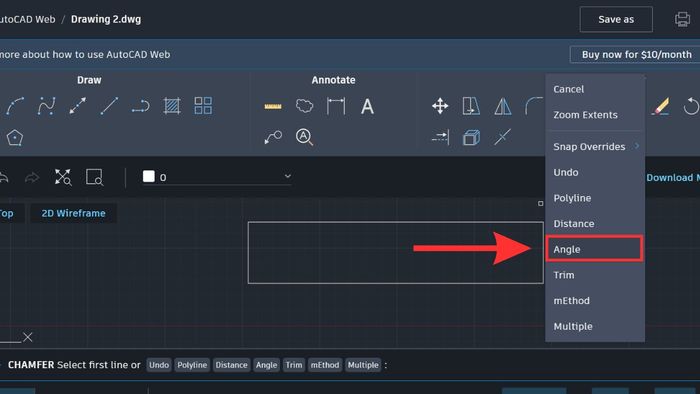This screenshot has height=394, width=700.
Task: Click the Zoom Extents toolbar icon
Action: pyautogui.click(x=63, y=177)
